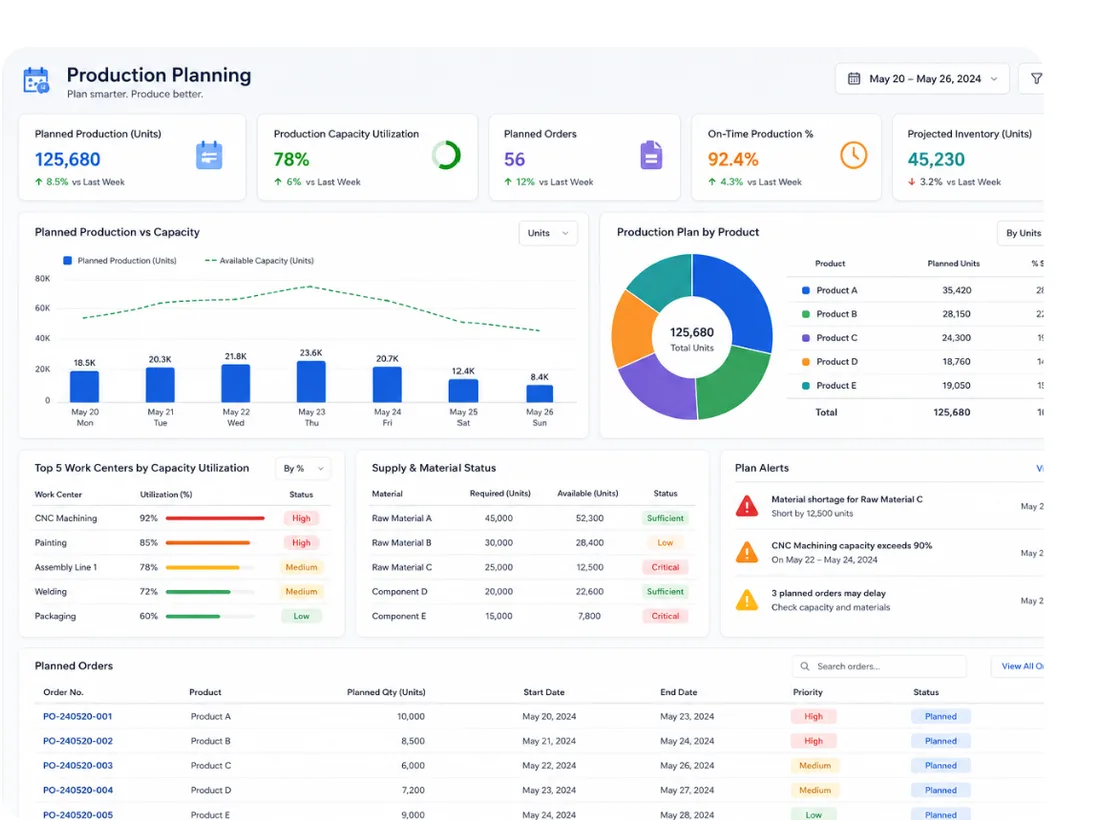Click the Search orders input field
Viewport: 1119px width, 820px height.
click(x=879, y=666)
